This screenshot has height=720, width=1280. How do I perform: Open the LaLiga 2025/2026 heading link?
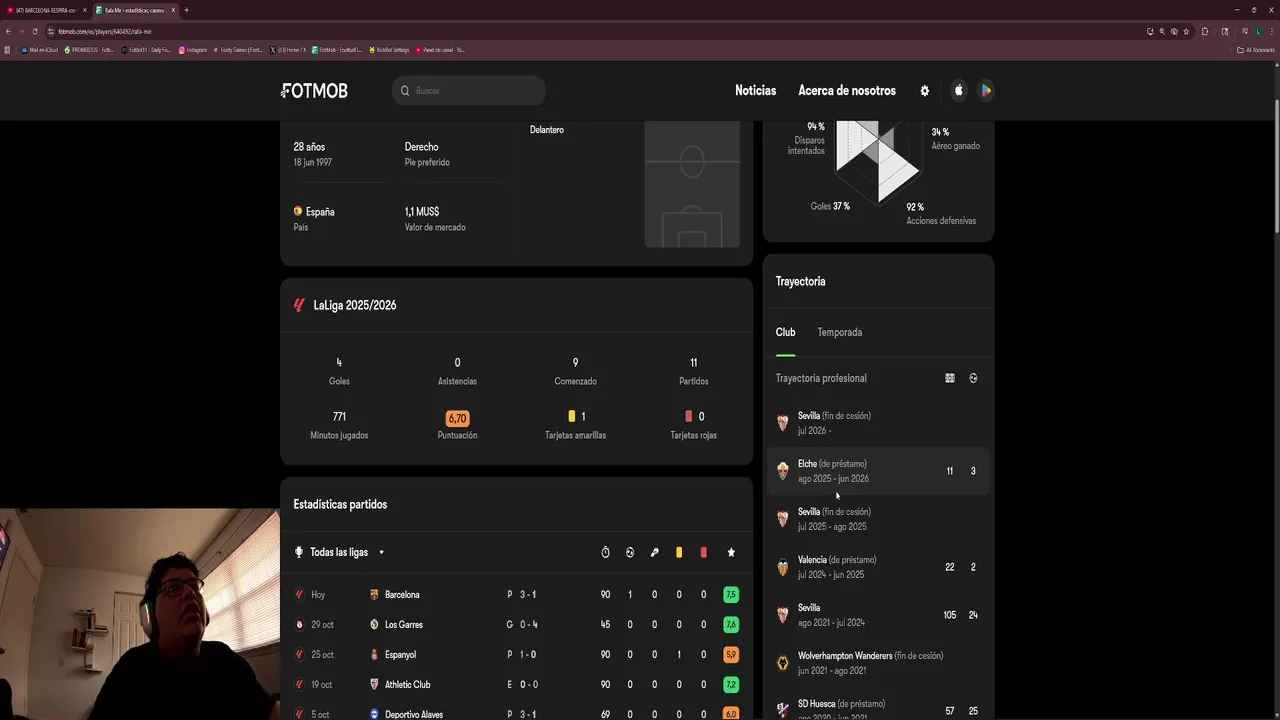(x=355, y=305)
